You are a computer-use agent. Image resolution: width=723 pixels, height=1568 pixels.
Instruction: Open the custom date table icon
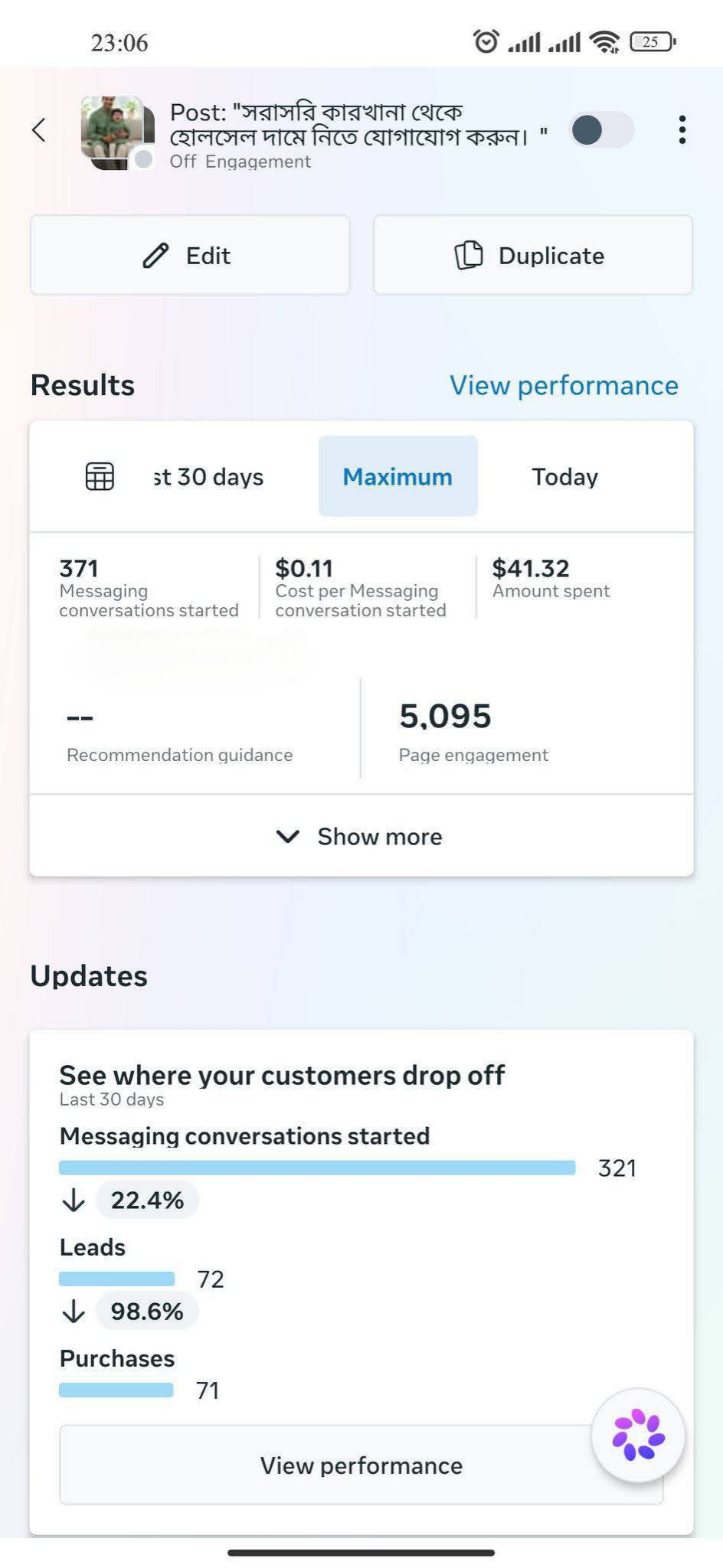point(100,476)
